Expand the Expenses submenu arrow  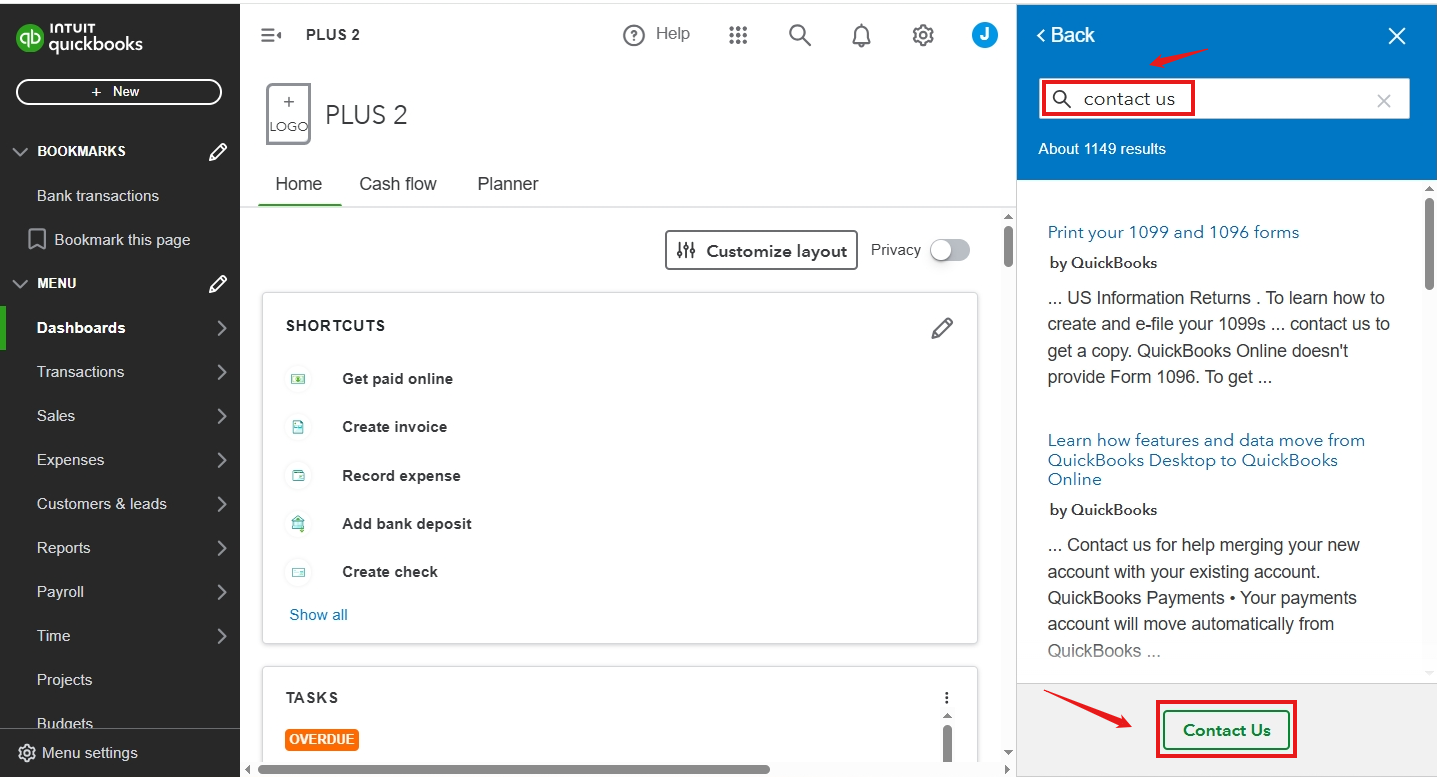coord(222,460)
